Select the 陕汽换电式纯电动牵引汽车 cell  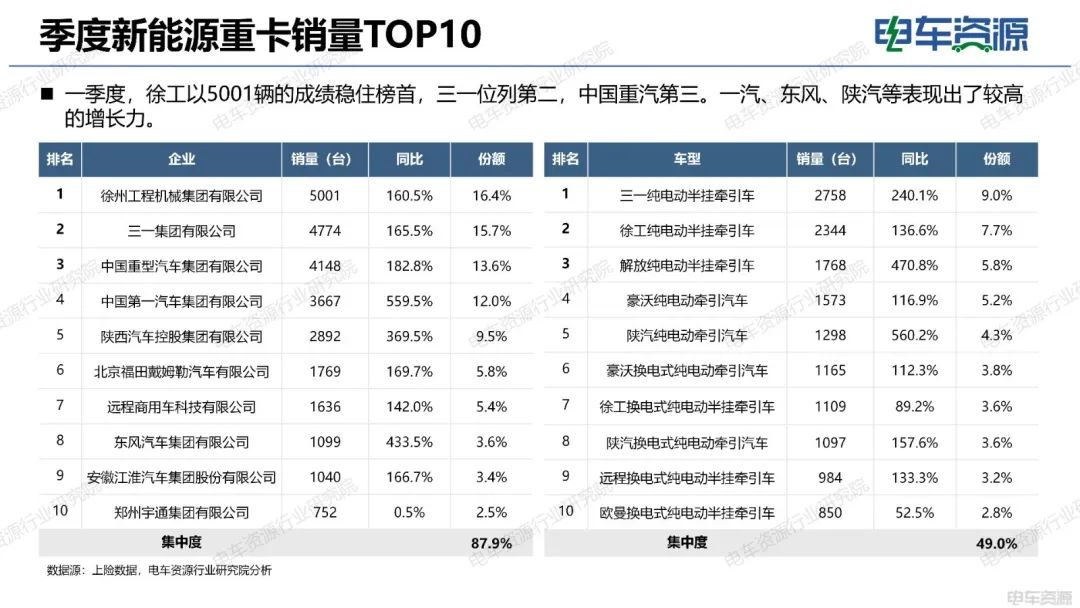click(x=686, y=442)
